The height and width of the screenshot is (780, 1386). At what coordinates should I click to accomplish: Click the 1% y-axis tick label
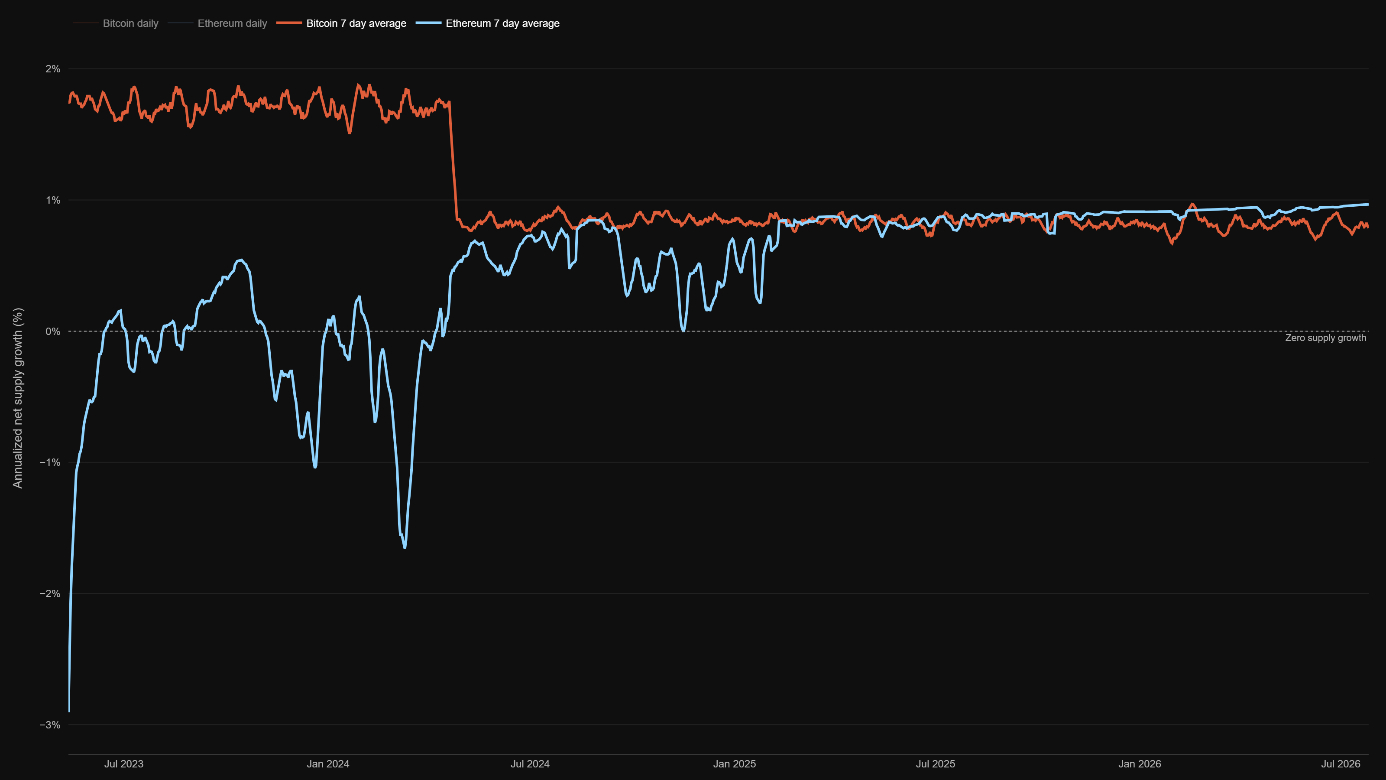click(53, 200)
